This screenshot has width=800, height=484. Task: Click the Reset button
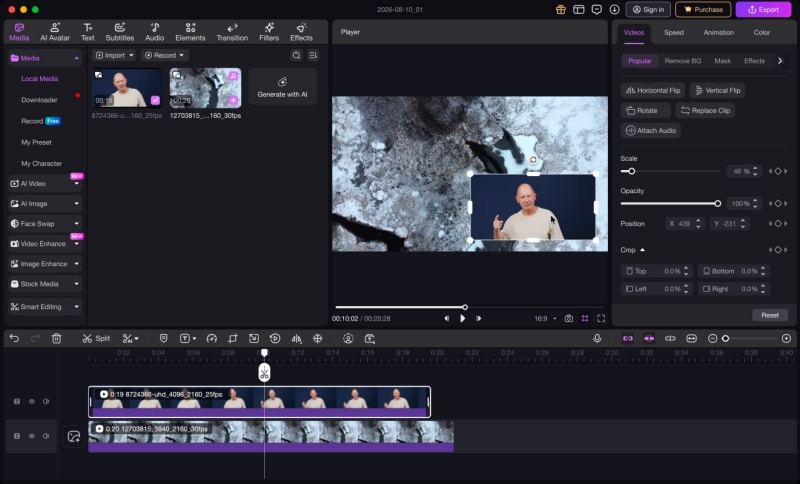770,315
